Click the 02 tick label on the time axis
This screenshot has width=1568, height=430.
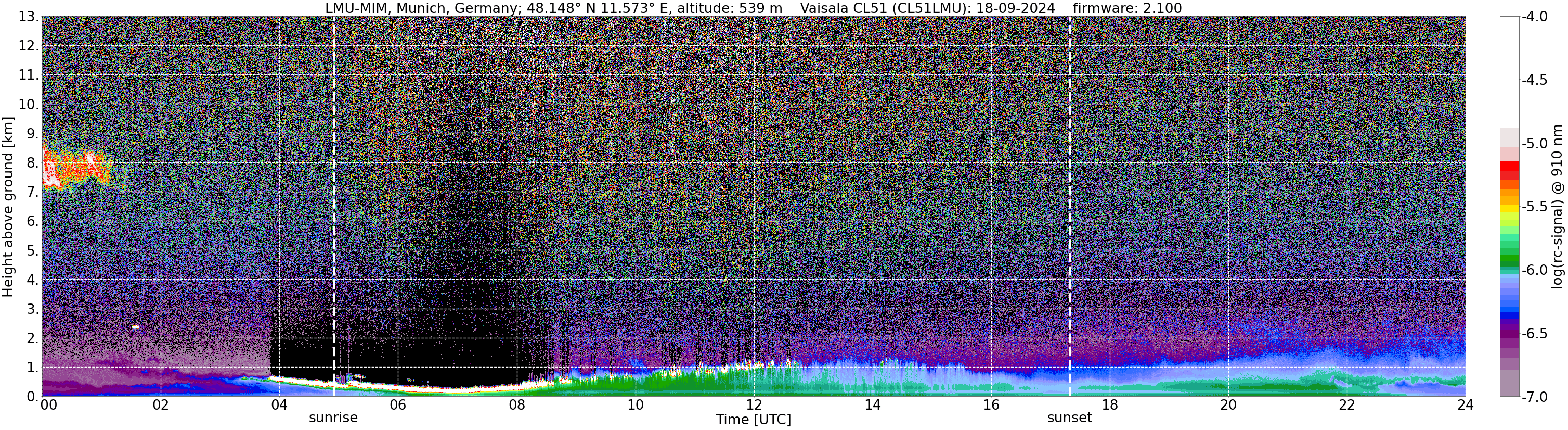pos(160,405)
